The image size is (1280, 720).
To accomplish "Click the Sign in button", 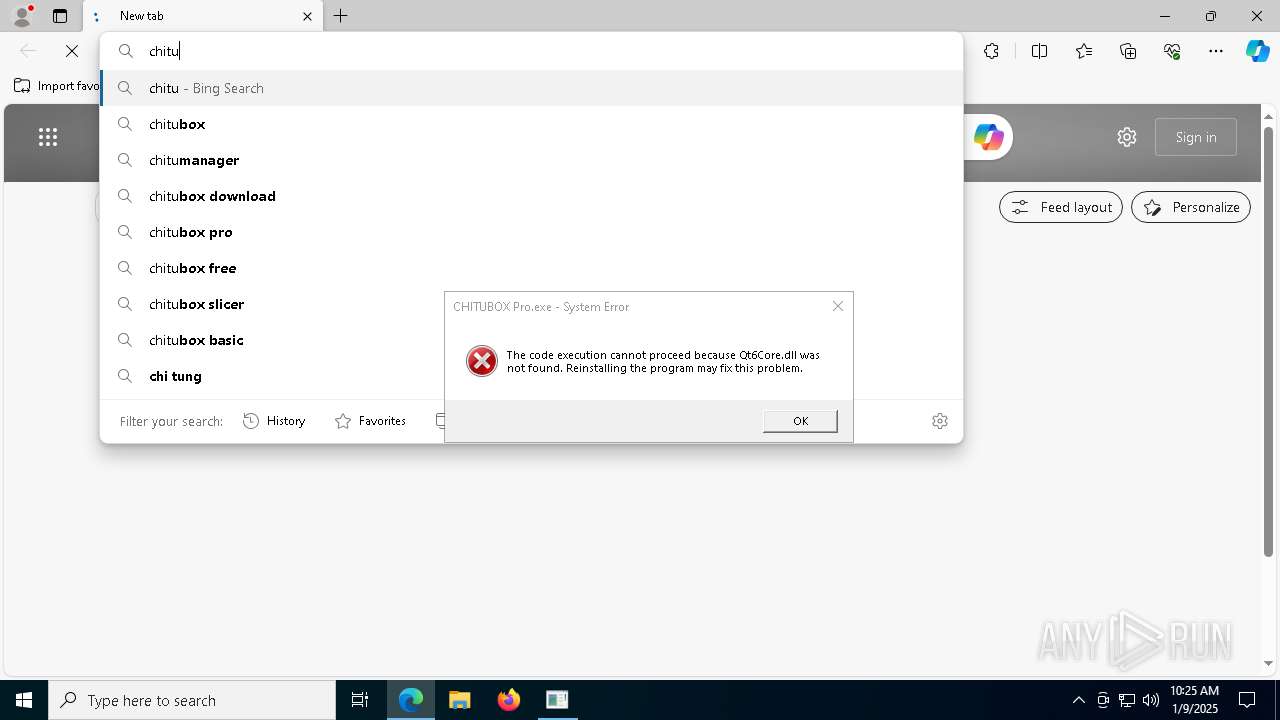I will click(x=1196, y=137).
